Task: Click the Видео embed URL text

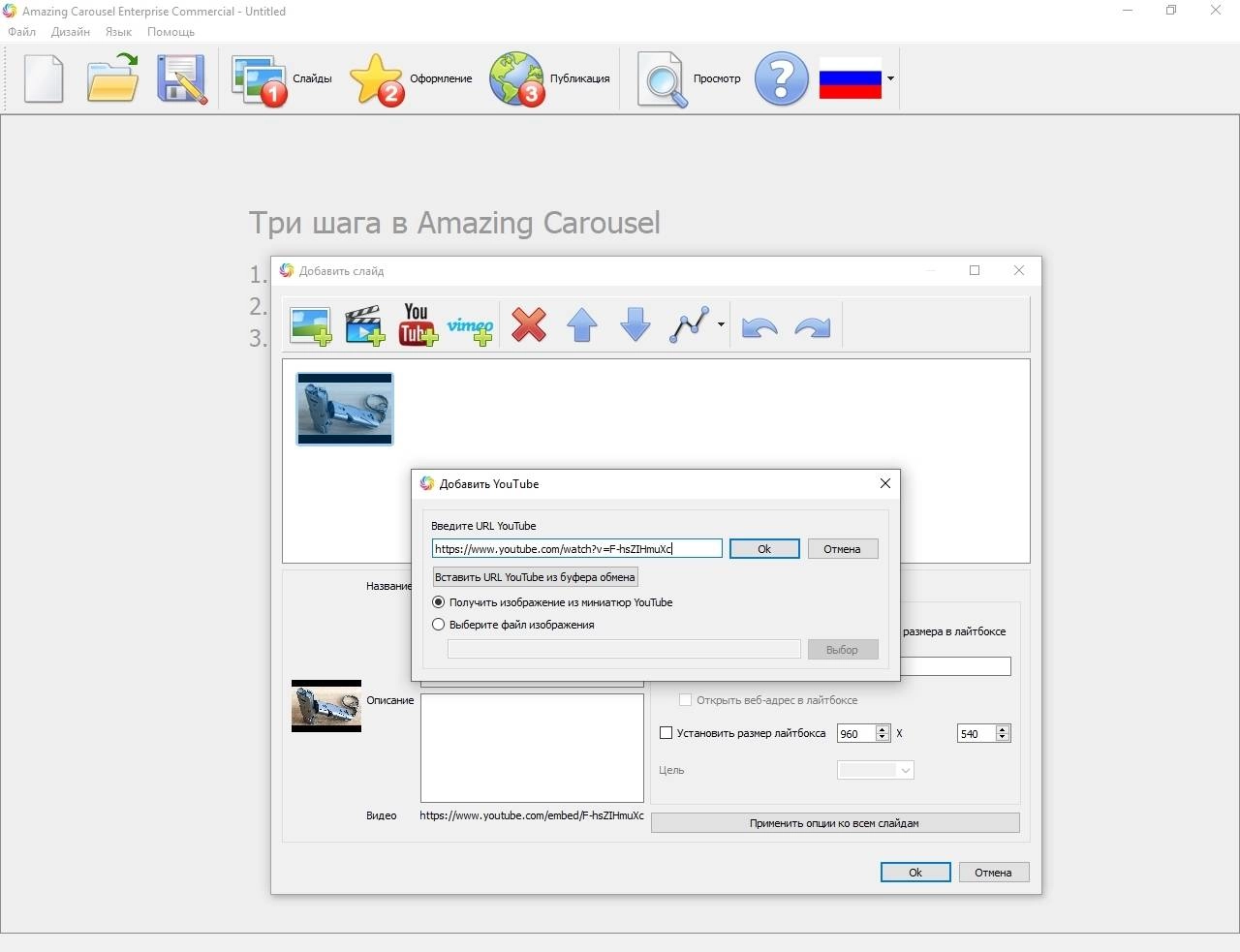Action: pos(532,815)
